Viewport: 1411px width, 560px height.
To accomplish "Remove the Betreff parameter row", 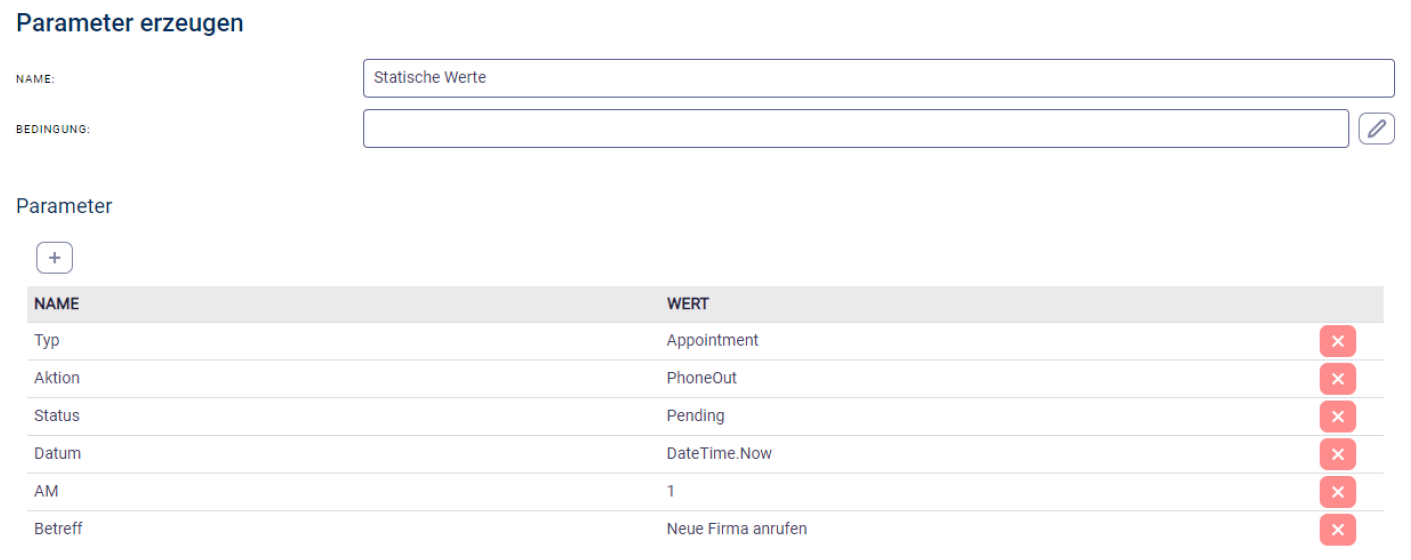I will [1337, 530].
